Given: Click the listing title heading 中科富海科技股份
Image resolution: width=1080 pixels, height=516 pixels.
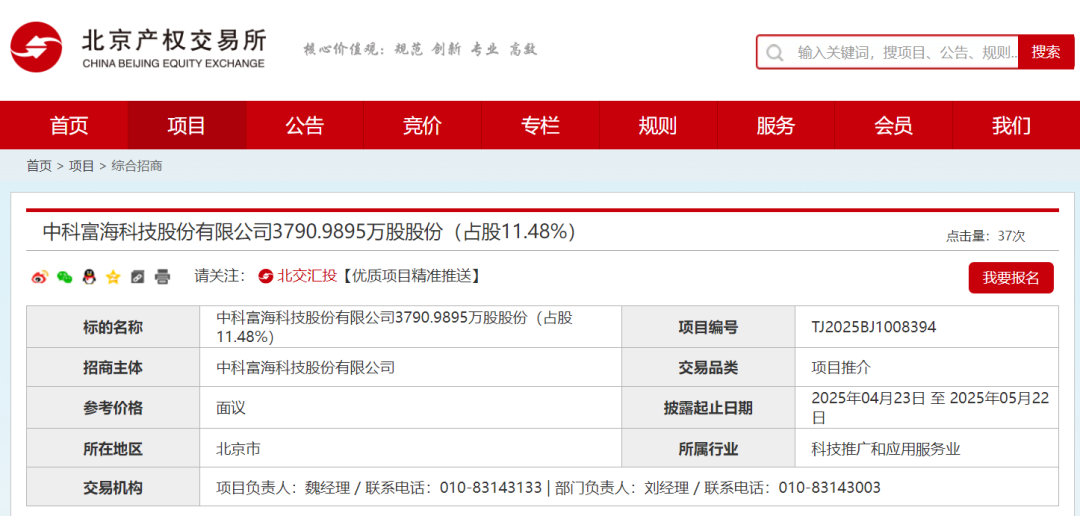Looking at the screenshot, I should coord(309,232).
